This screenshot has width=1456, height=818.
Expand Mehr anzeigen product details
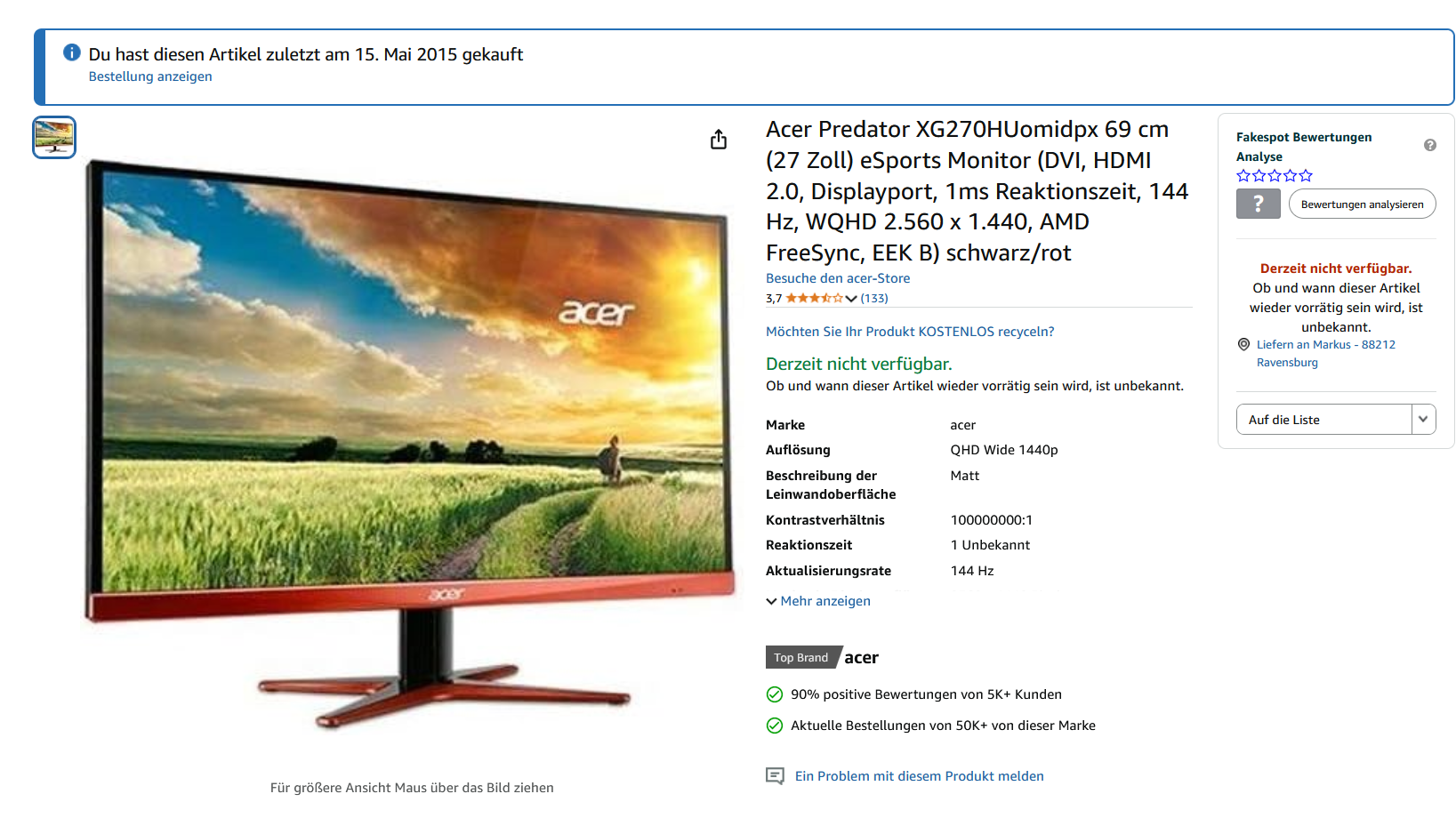point(818,601)
